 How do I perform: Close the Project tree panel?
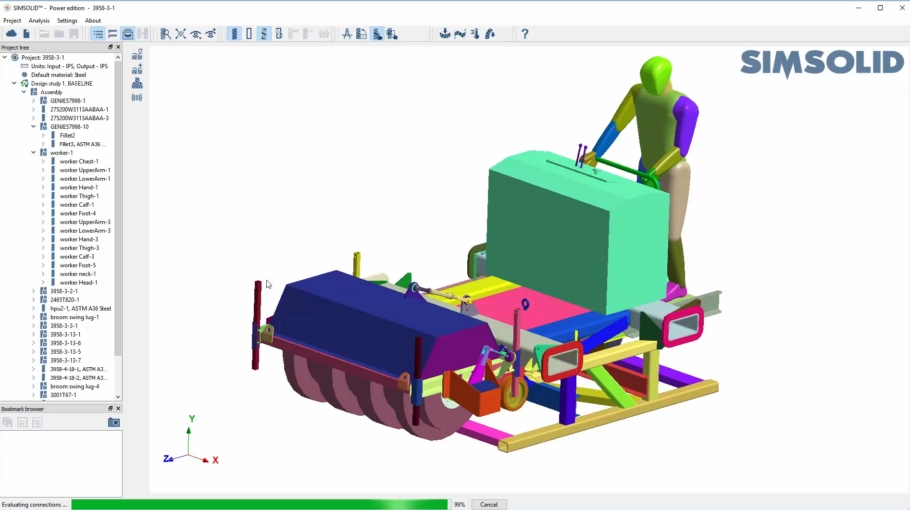tap(118, 47)
